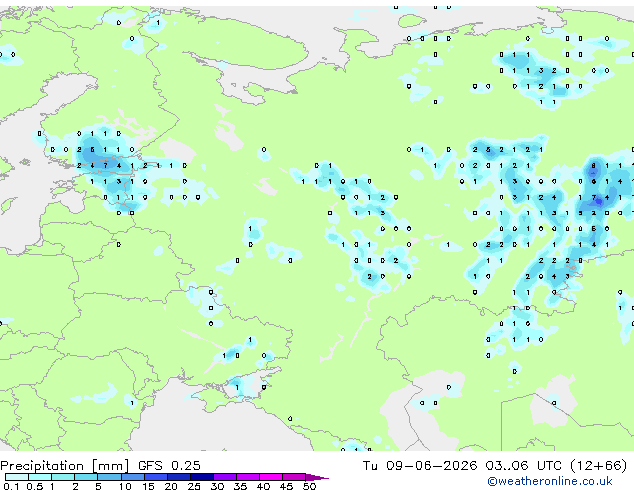Open the weatheronline.co.uk copyright link
Screen dimensions: 634x490
[x=550, y=481]
